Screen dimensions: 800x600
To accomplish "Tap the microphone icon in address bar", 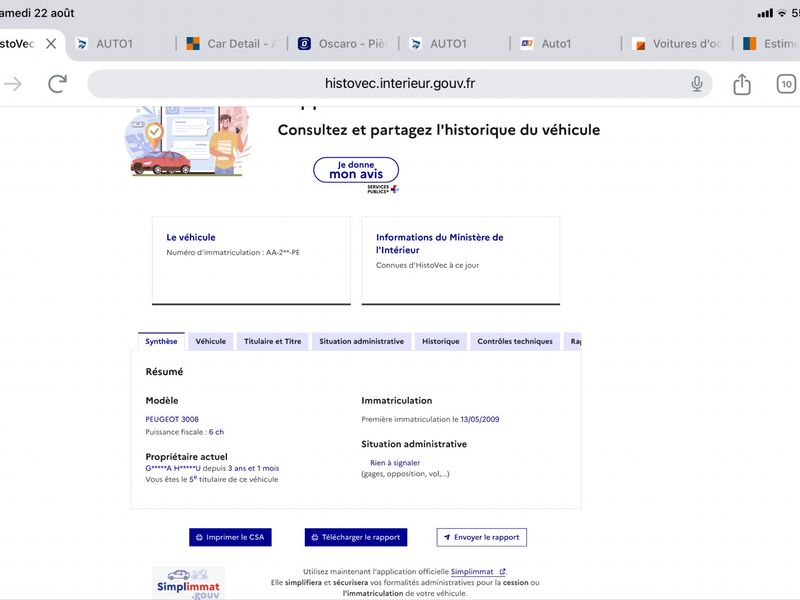I will 696,84.
